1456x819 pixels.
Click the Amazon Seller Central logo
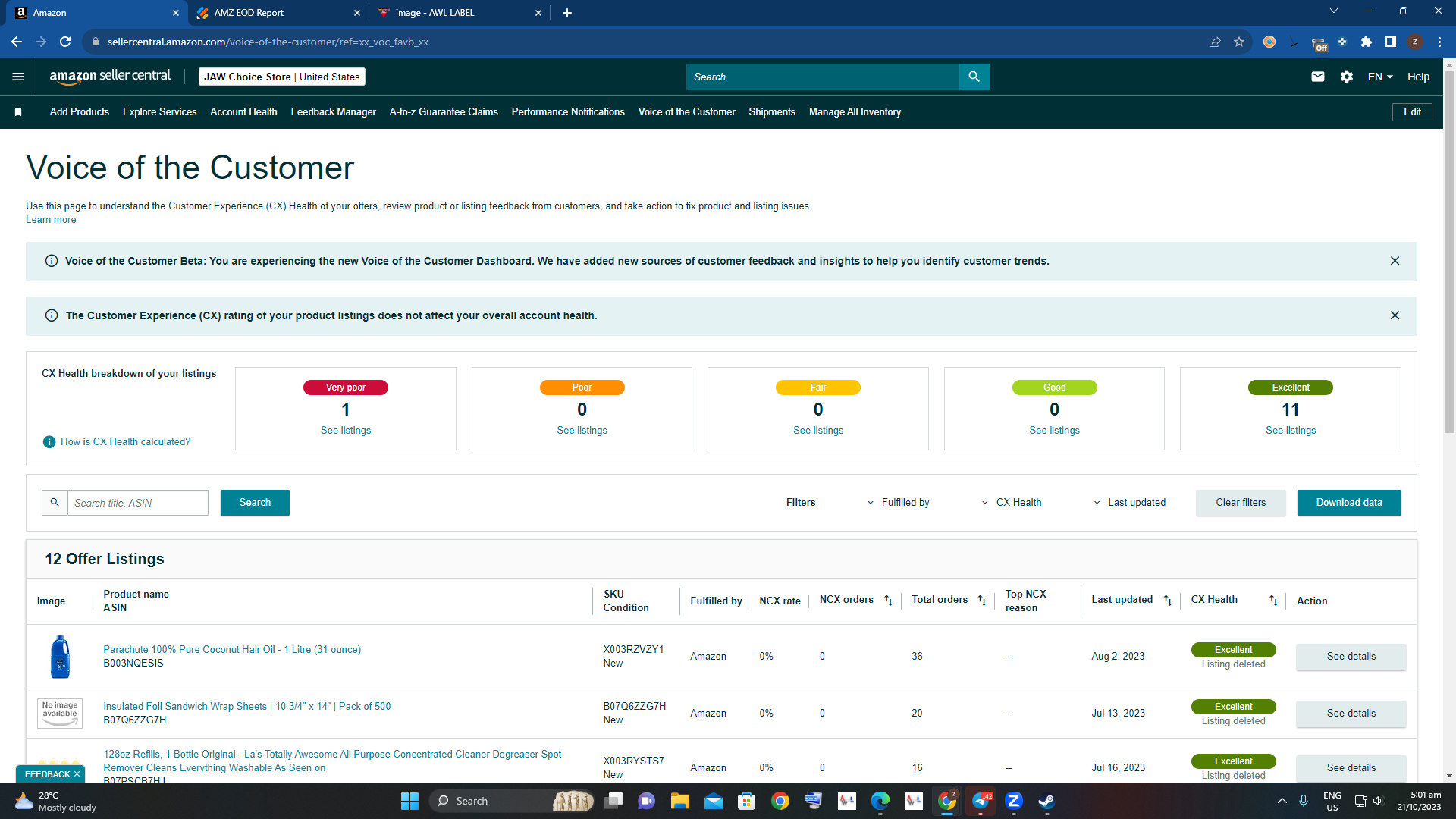pos(110,77)
